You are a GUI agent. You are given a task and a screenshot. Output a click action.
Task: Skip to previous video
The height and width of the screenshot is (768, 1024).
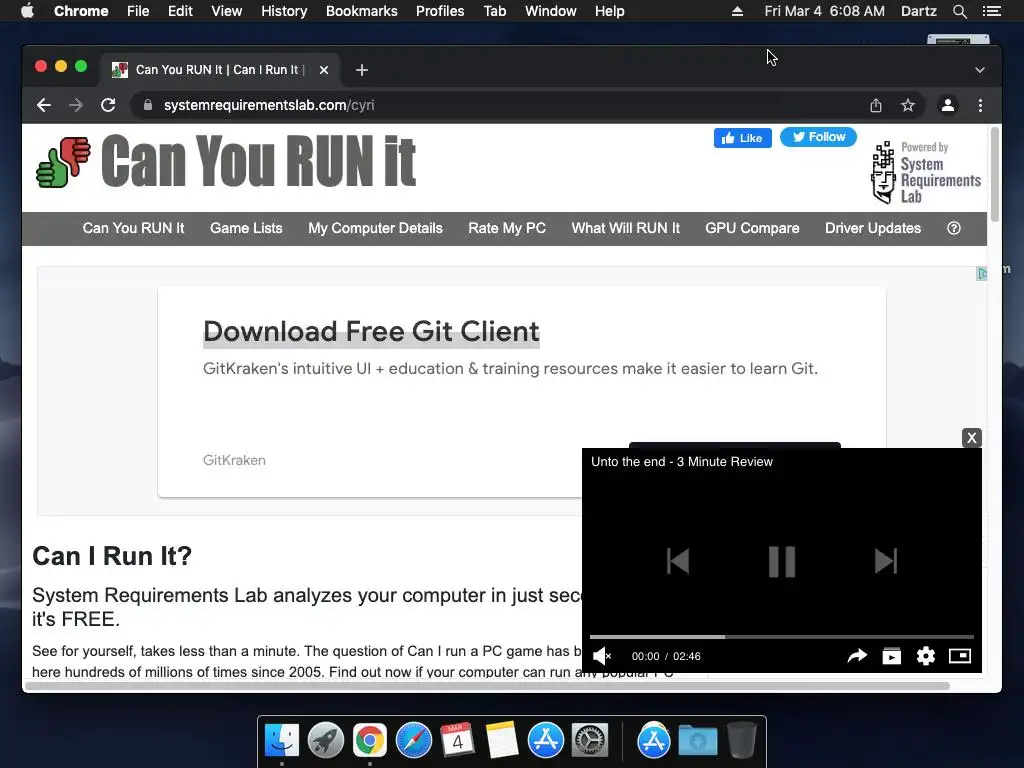(678, 561)
